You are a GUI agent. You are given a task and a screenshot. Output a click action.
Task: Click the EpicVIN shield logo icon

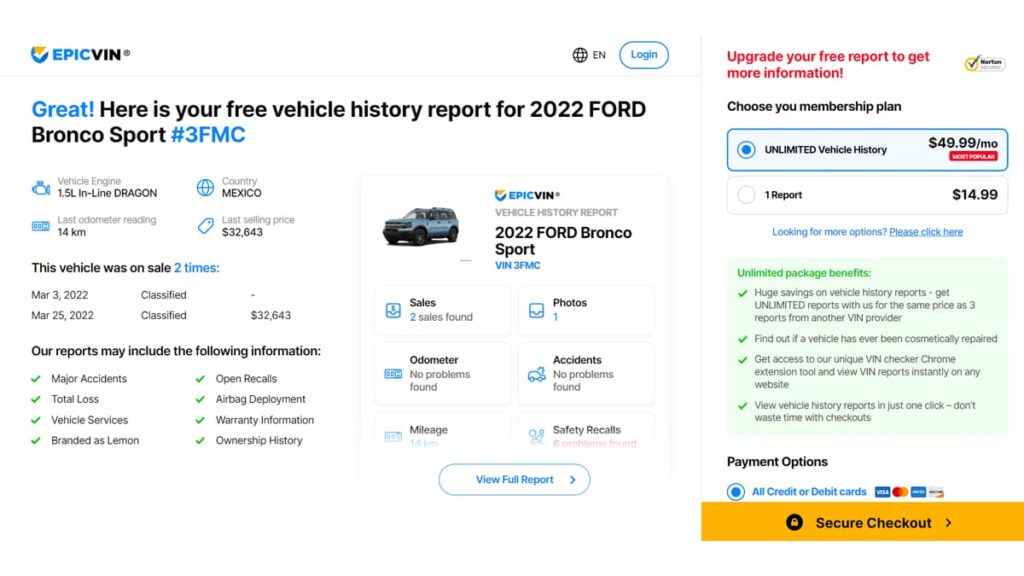click(x=40, y=54)
